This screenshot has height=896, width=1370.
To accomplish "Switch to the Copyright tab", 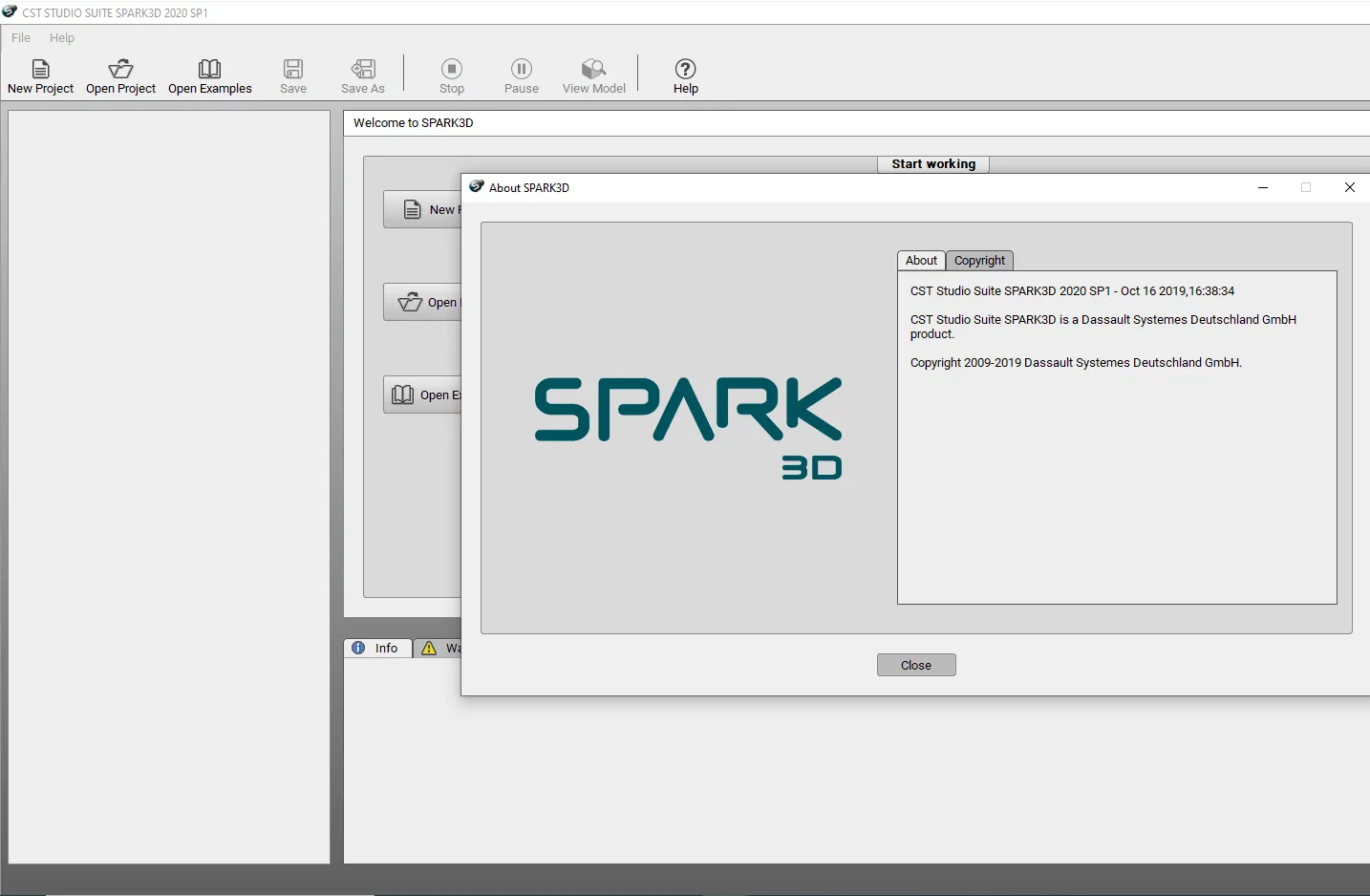I will tap(980, 261).
